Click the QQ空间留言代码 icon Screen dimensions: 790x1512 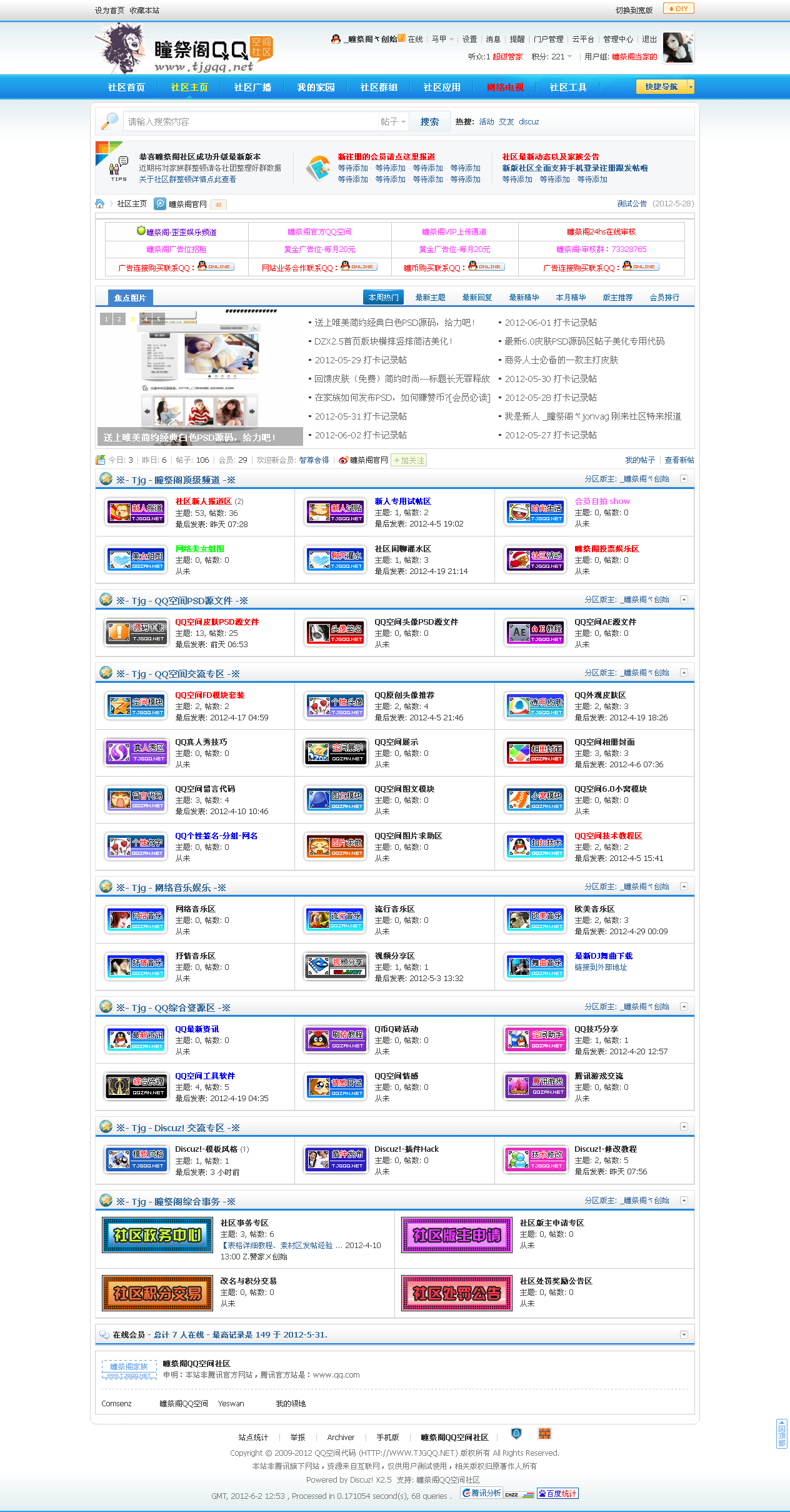click(x=137, y=800)
